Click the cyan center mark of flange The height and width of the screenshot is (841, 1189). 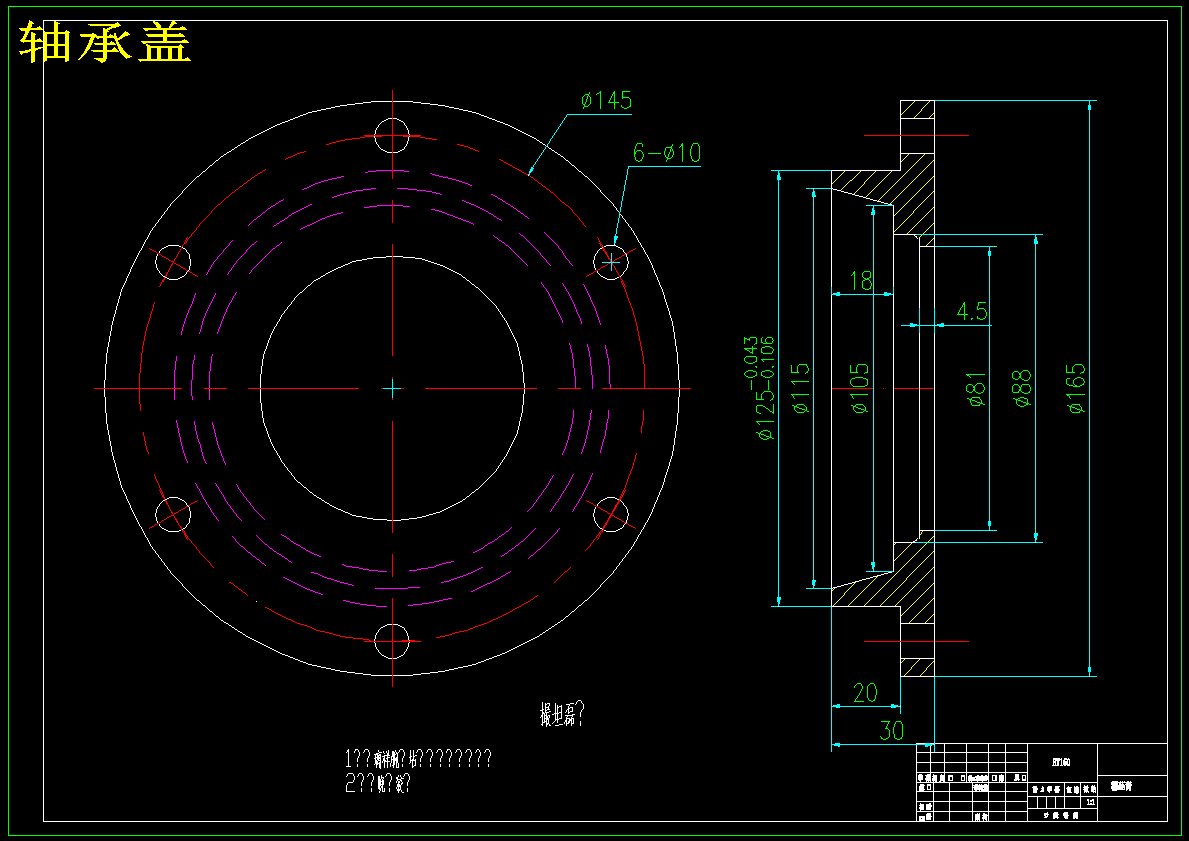coord(392,389)
